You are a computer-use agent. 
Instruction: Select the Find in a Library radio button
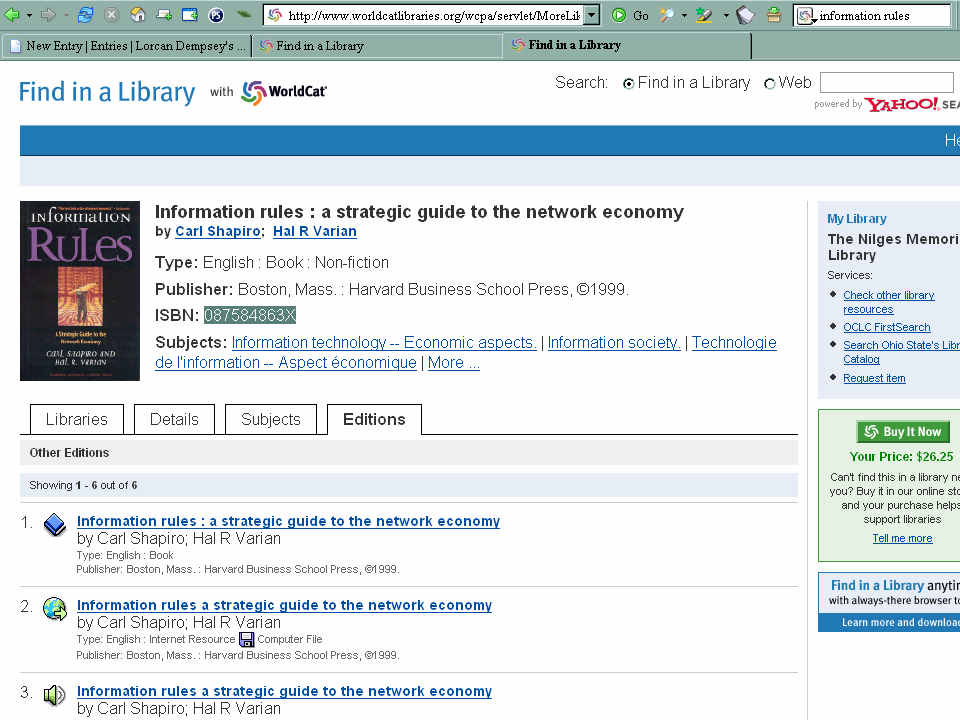(x=628, y=84)
